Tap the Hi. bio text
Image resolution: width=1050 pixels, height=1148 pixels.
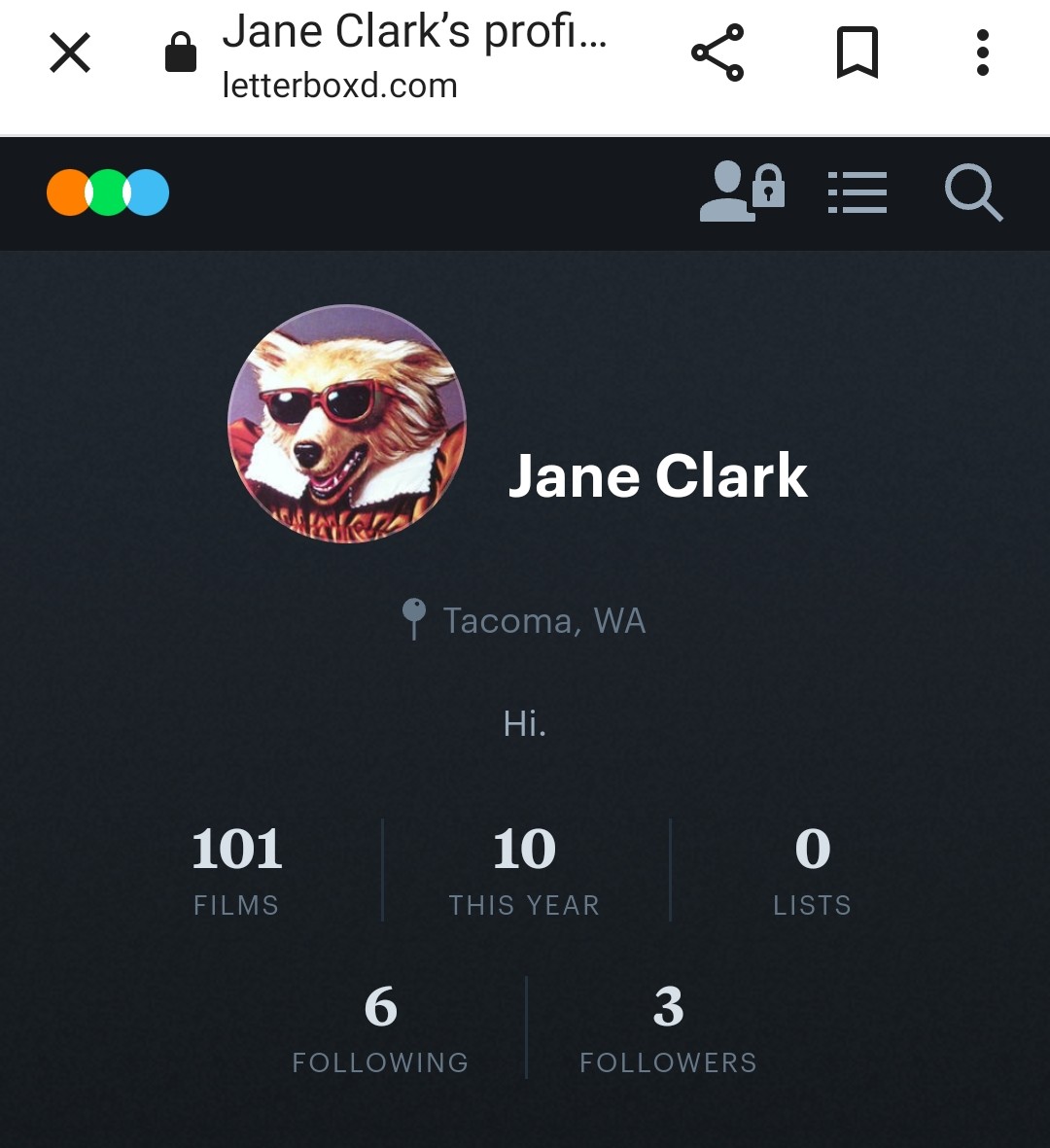524,724
